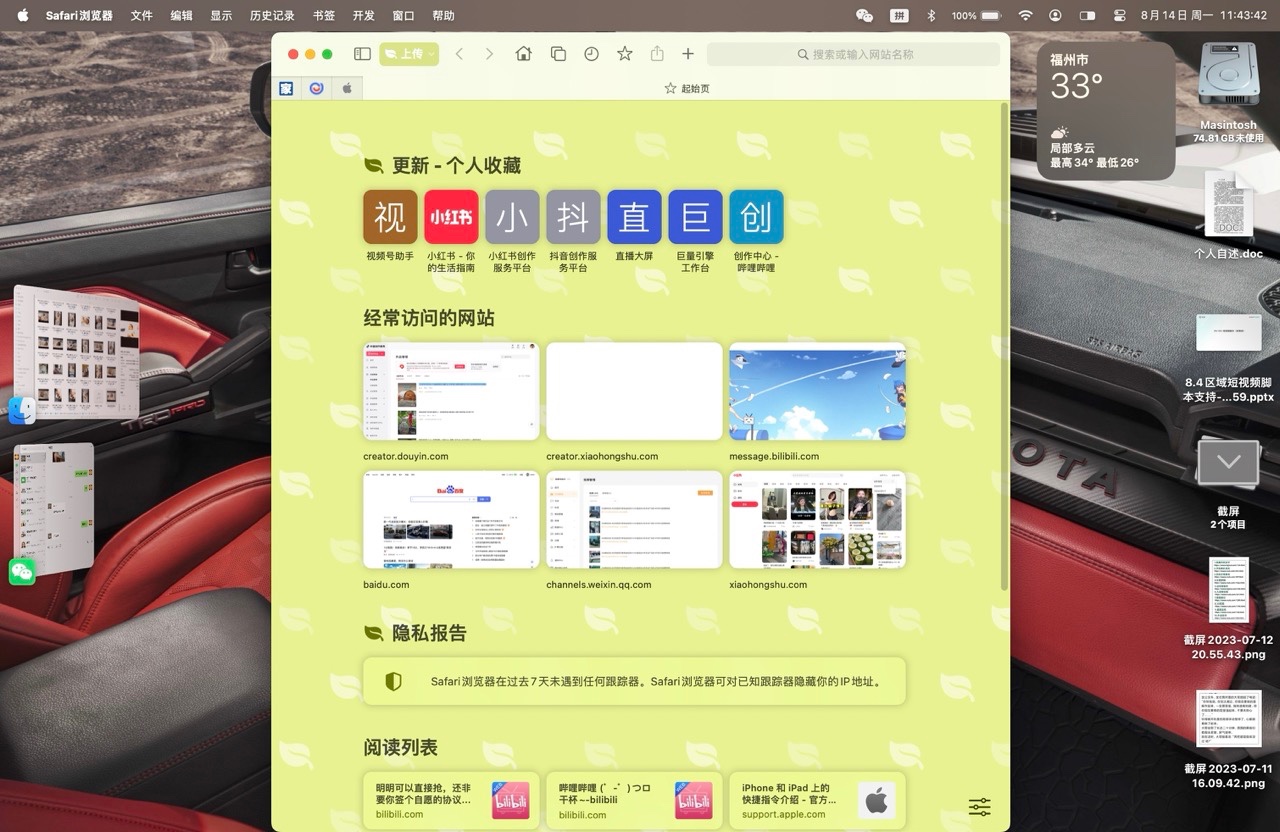Open reading list item iPhone 和 iPad 上的快捷指令介绍

coord(817,801)
